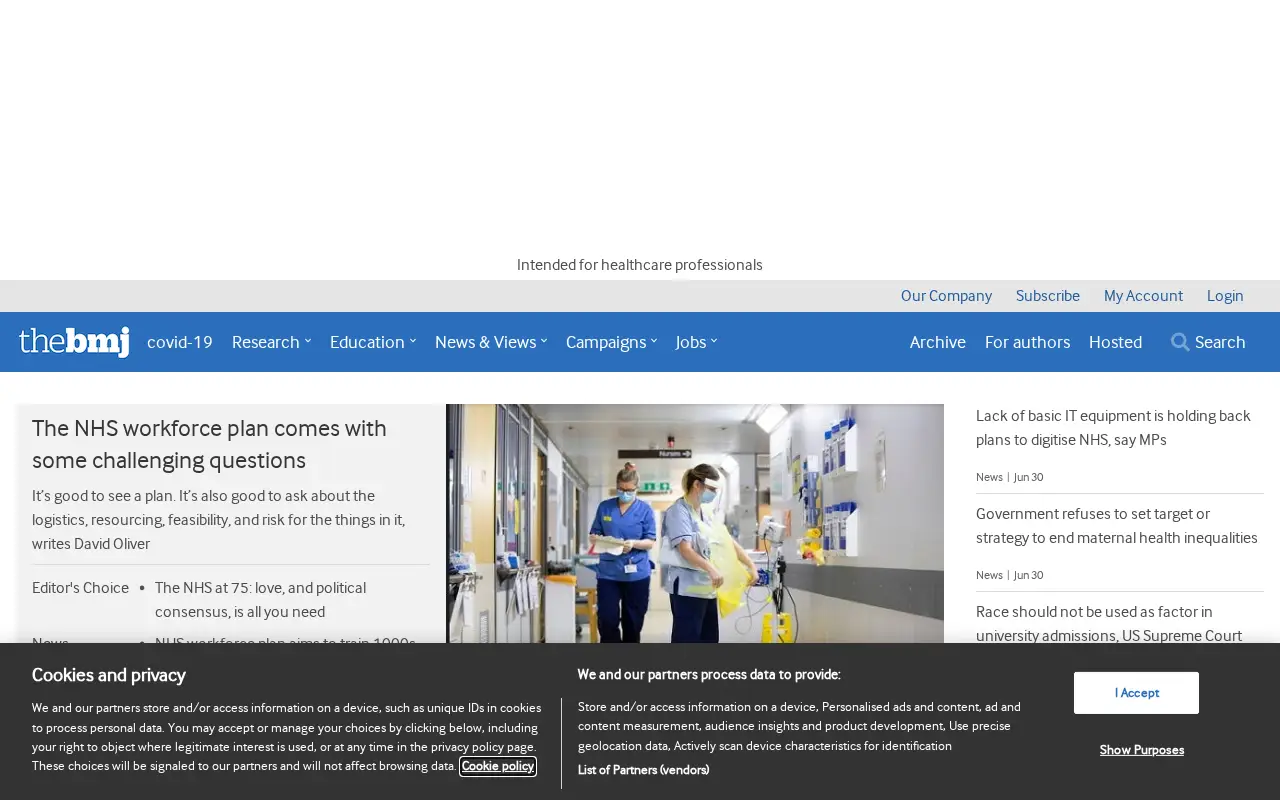Image resolution: width=1280 pixels, height=800 pixels.
Task: Open the Archive menu item
Action: coord(938,342)
